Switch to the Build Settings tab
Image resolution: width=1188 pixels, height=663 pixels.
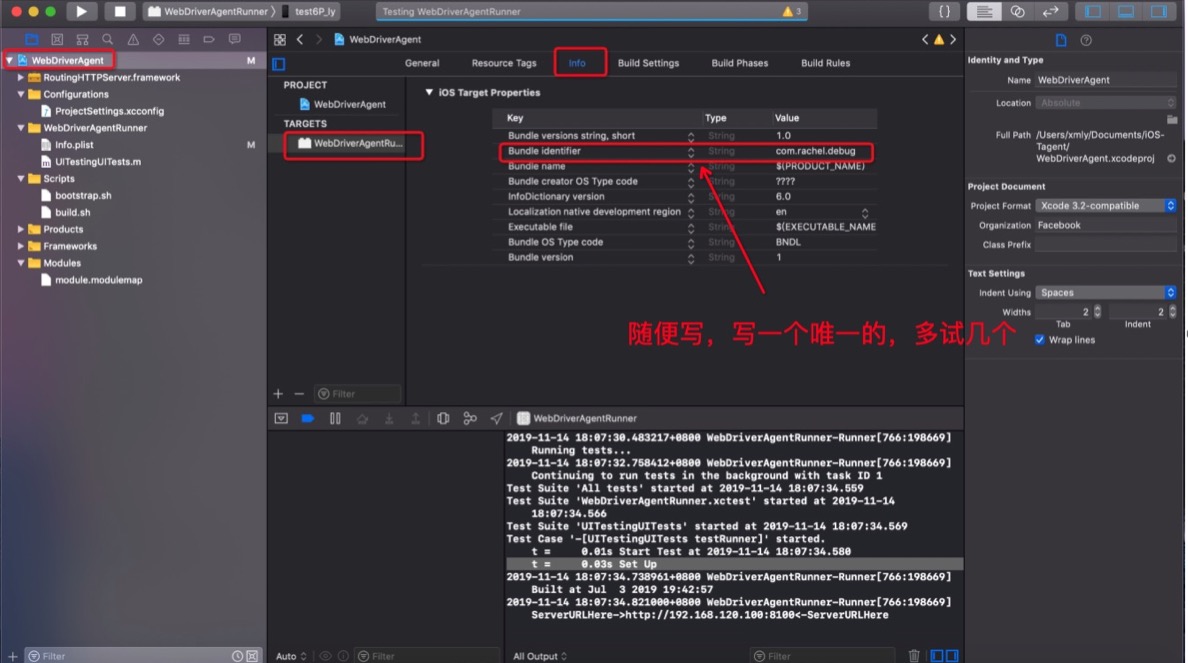[648, 63]
